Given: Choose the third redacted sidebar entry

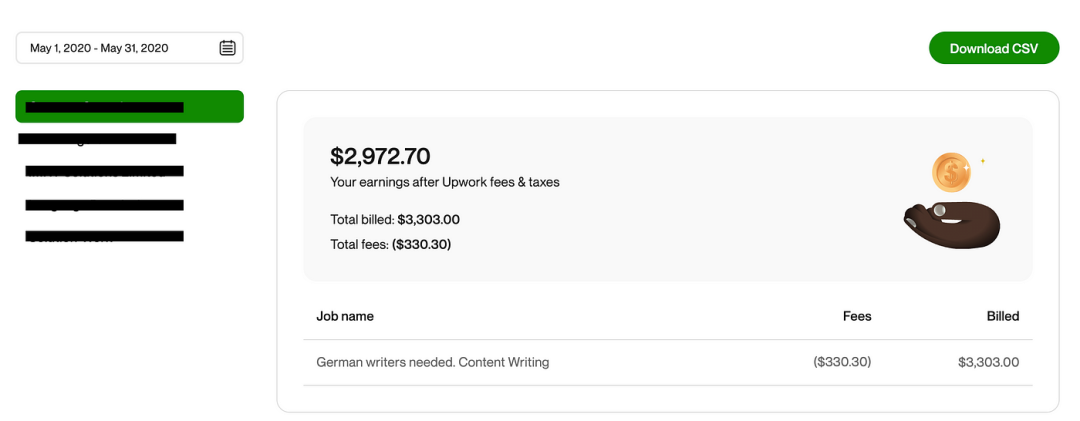Looking at the screenshot, I should pyautogui.click(x=104, y=172).
